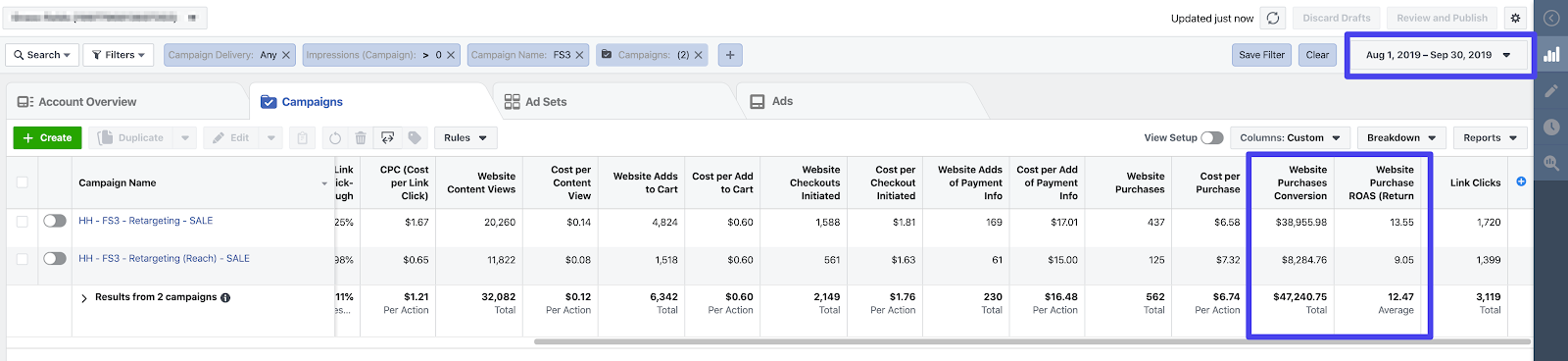Toggle HH - FS3 - Retargeting - SALE campaign switch
Viewport: 1568px width, 361px height.
pyautogui.click(x=55, y=221)
